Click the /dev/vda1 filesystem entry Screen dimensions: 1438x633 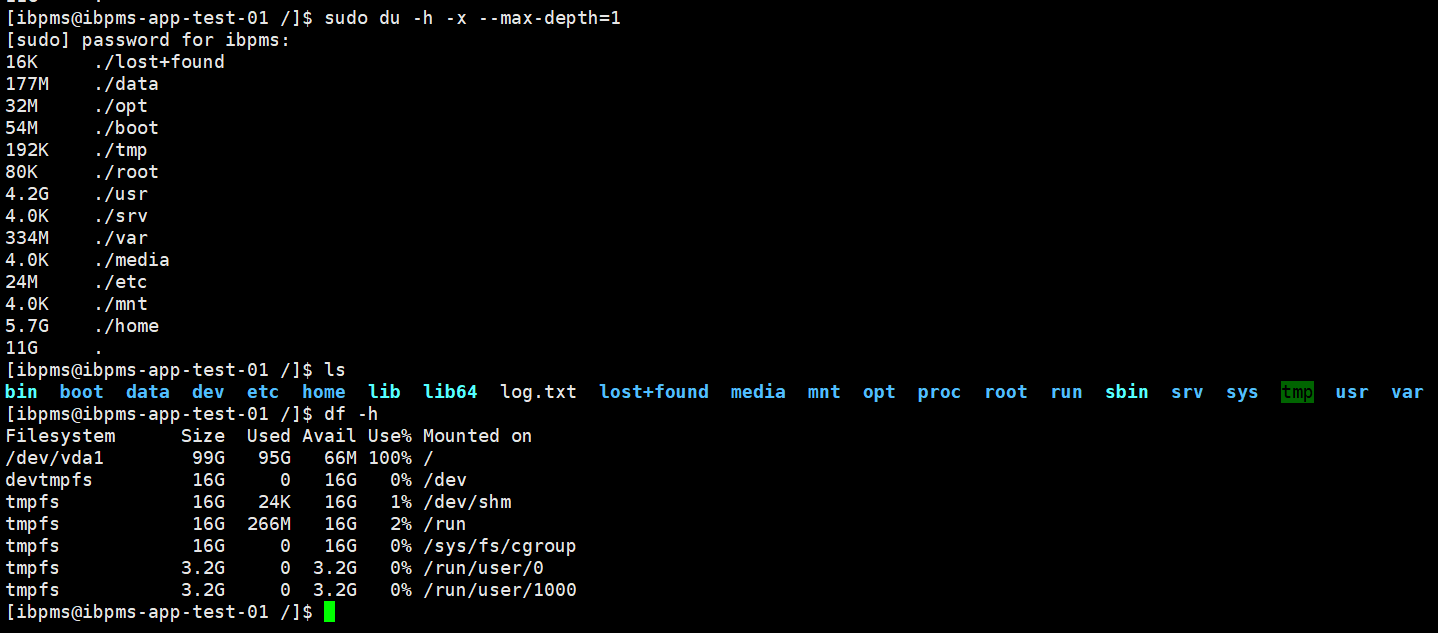coord(55,458)
